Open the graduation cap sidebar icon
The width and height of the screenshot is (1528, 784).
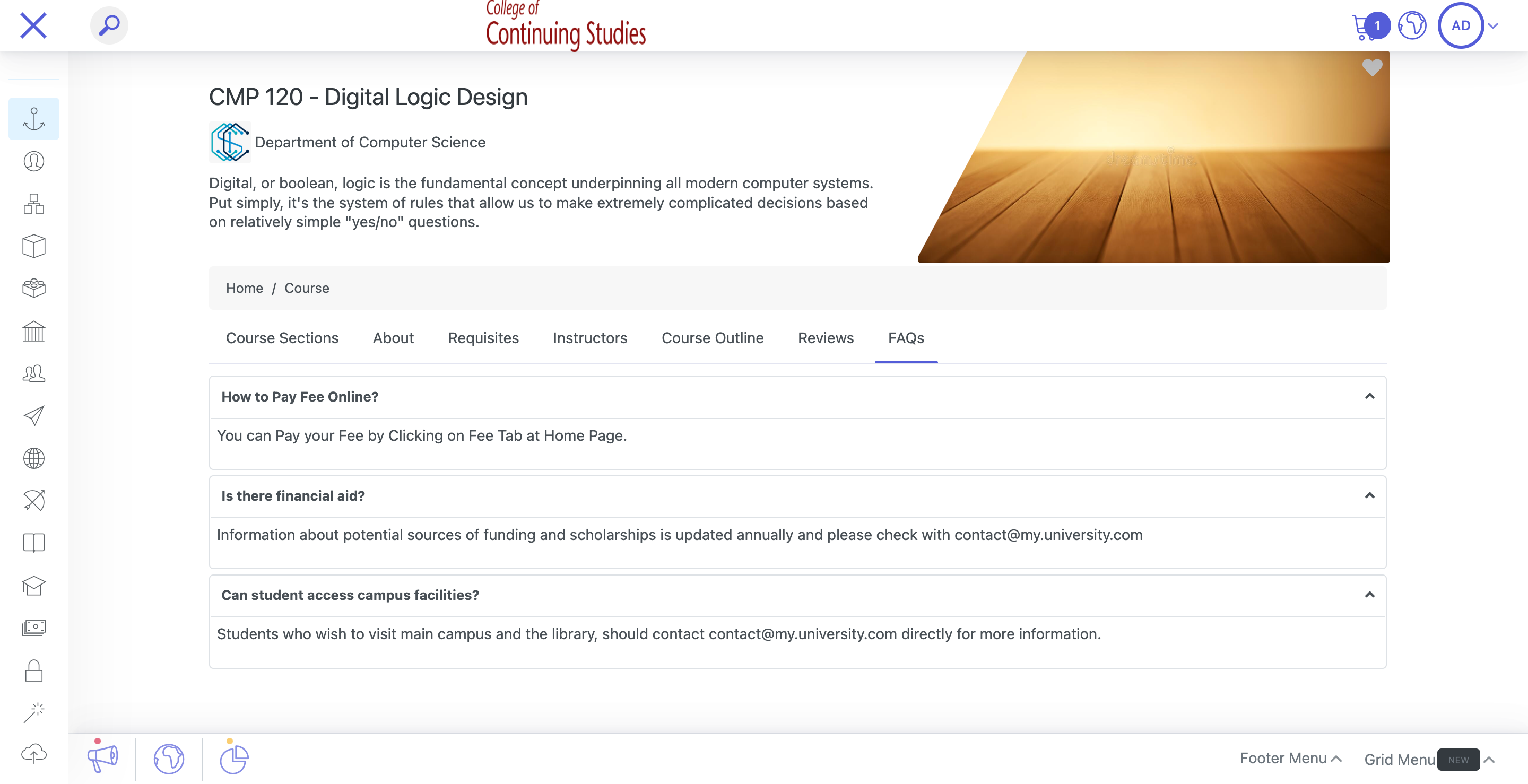coord(34,585)
